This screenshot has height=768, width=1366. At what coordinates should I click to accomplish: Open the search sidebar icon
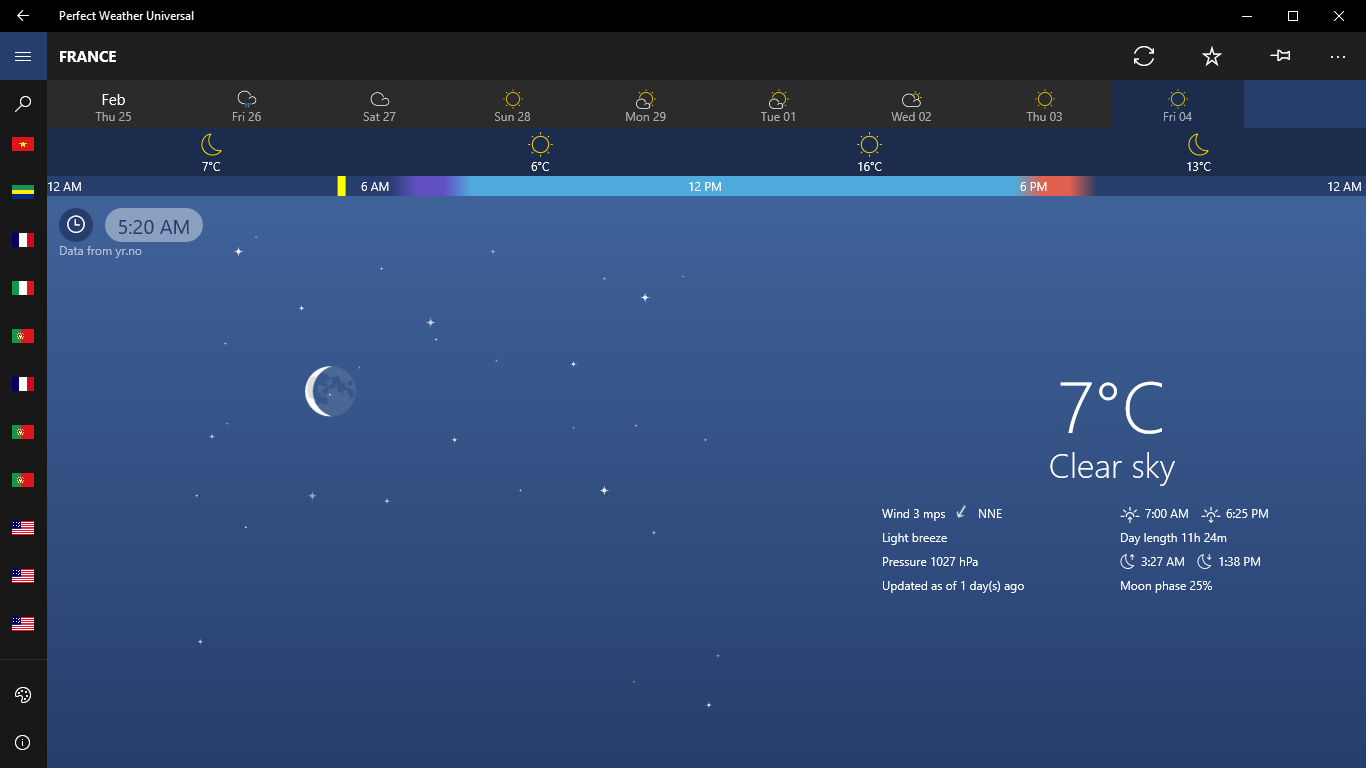coord(23,103)
